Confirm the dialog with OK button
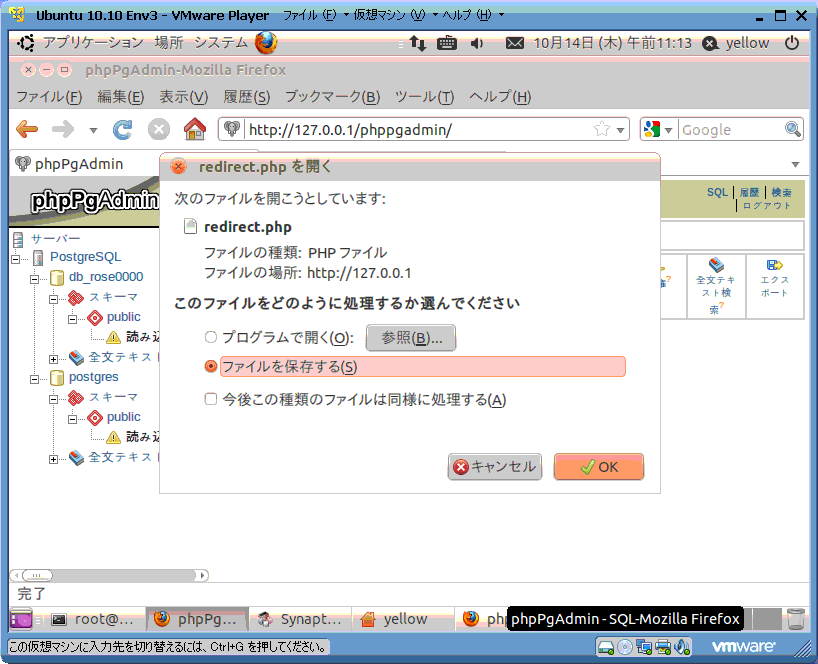Image resolution: width=818 pixels, height=664 pixels. (599, 466)
